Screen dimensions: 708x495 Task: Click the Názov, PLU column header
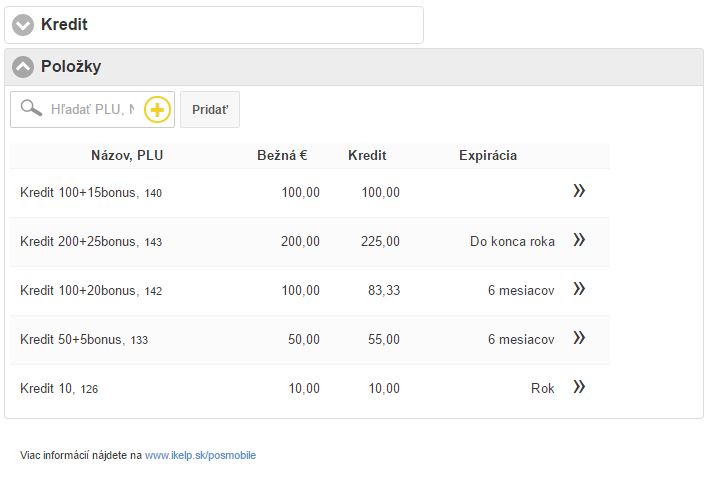(x=127, y=155)
